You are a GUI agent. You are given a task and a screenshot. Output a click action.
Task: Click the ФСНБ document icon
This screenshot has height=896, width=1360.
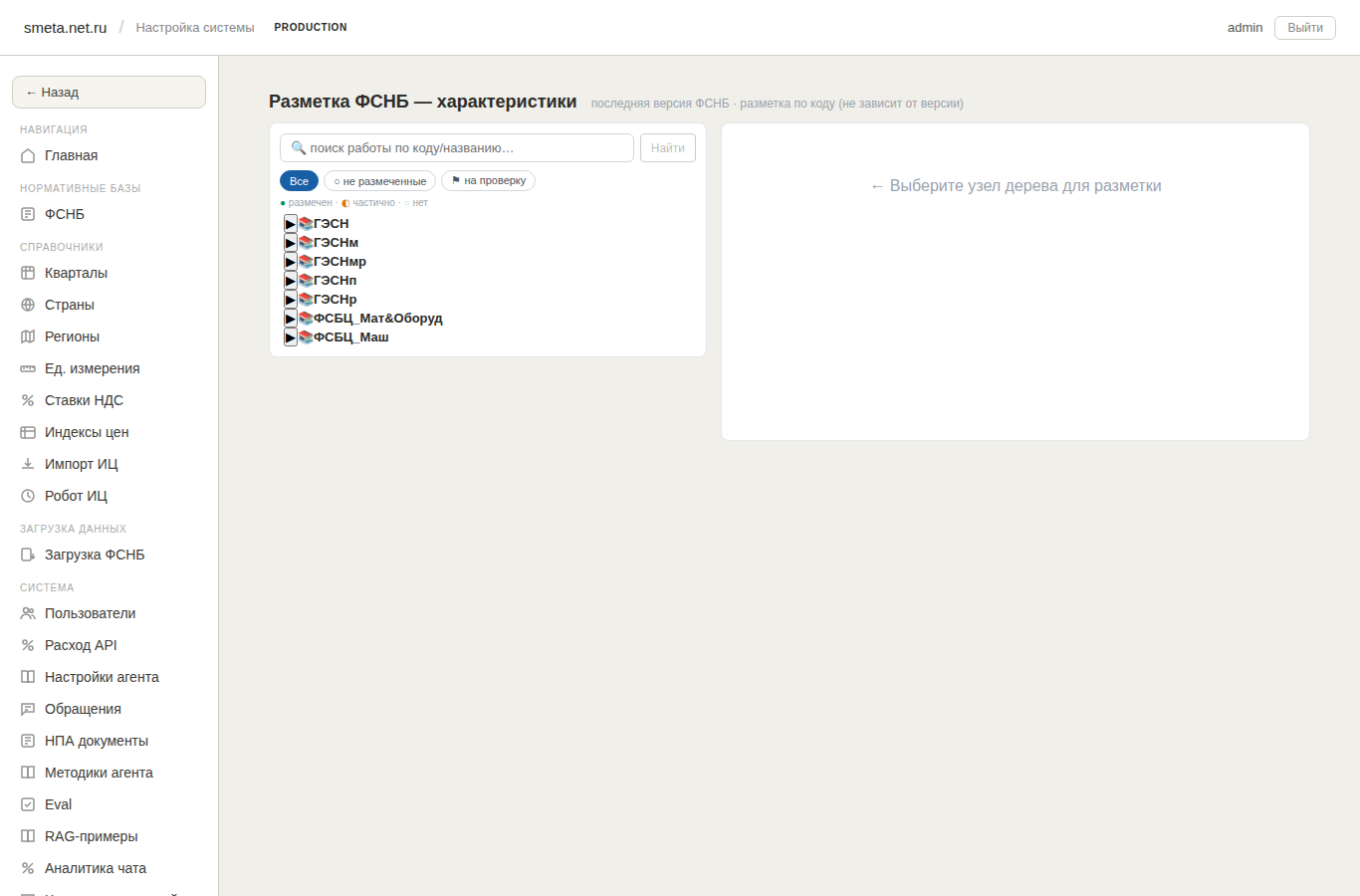28,214
